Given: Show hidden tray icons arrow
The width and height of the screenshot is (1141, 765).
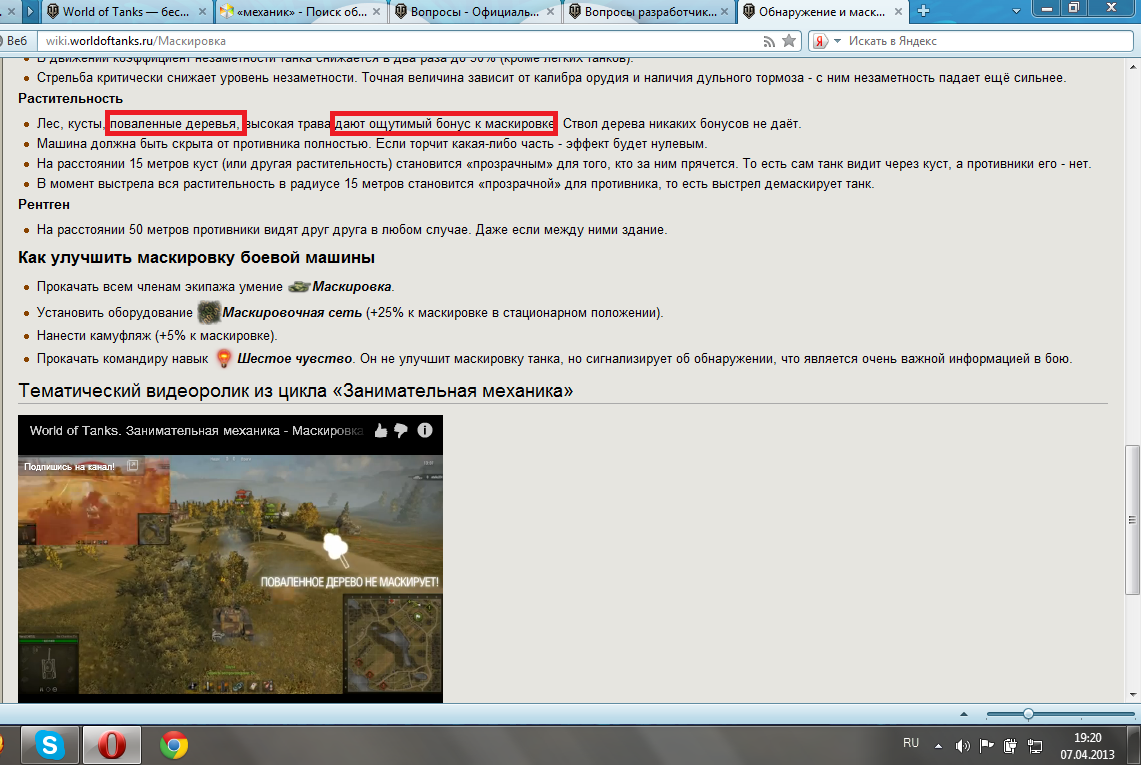Looking at the screenshot, I should 938,746.
